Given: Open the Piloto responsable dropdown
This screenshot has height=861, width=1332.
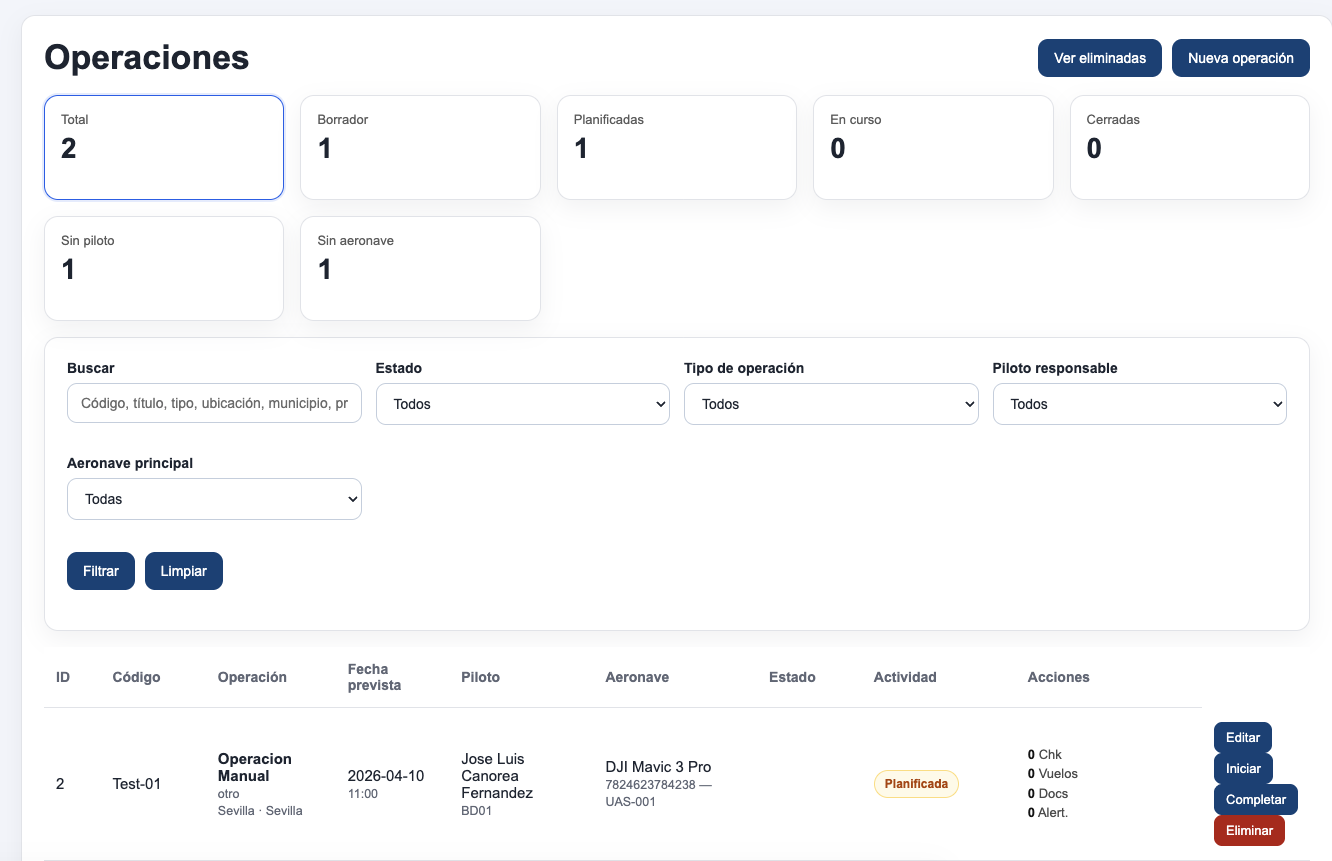Looking at the screenshot, I should click(1139, 404).
